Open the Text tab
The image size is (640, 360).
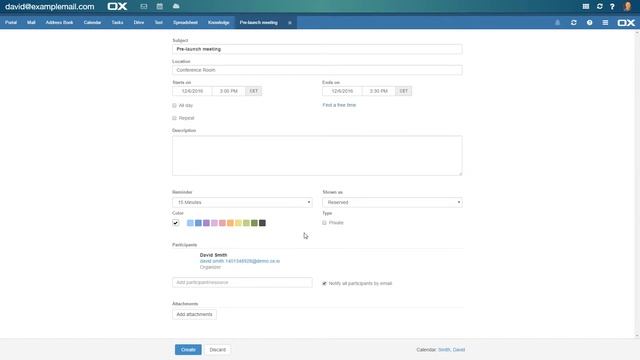pos(158,22)
